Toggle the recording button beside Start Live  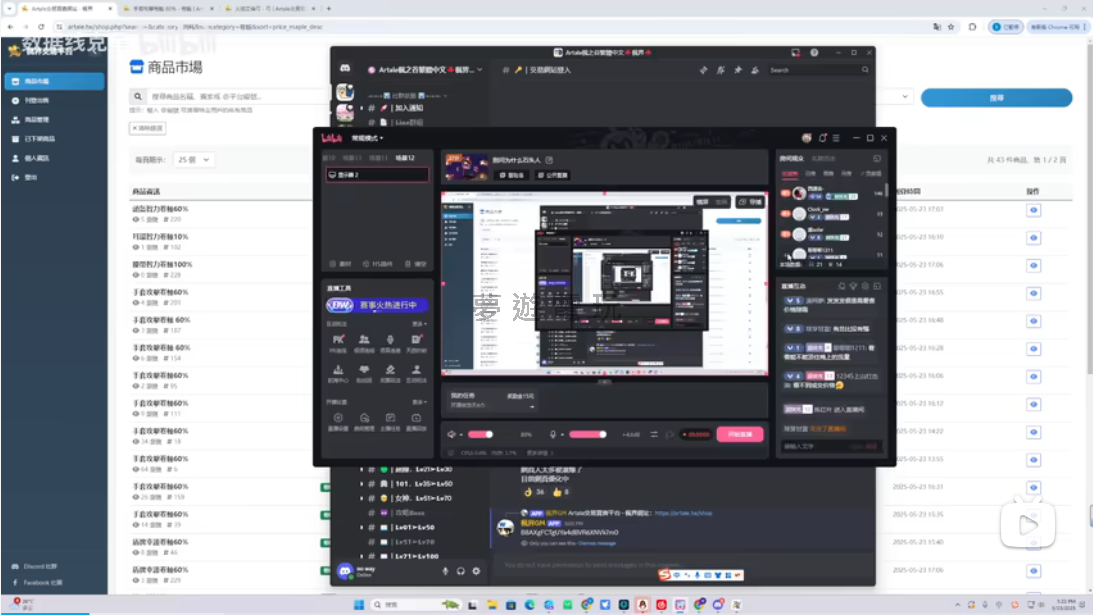(x=696, y=434)
